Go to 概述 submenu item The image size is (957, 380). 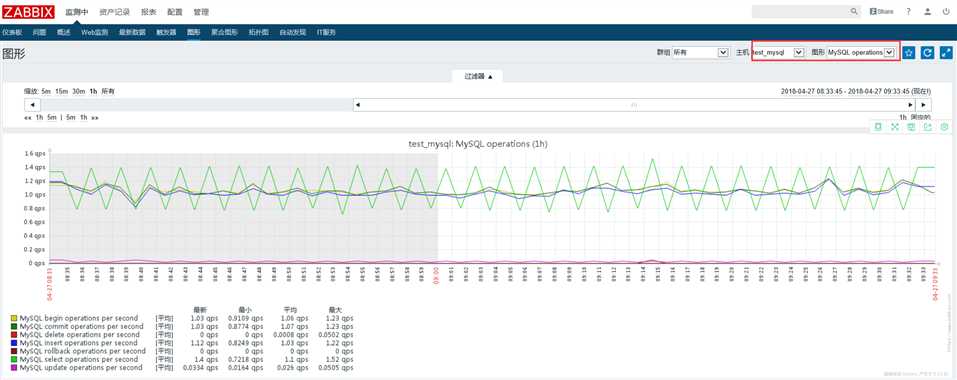(x=64, y=32)
